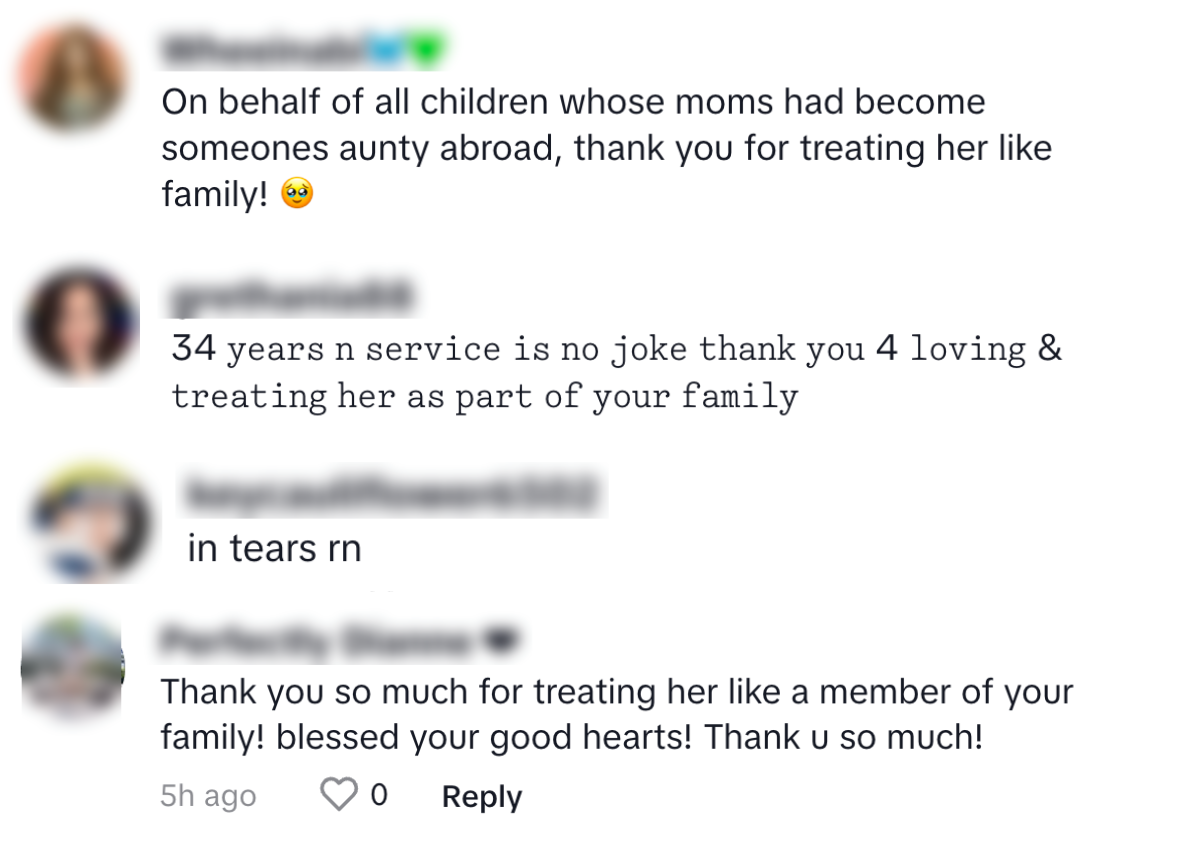Click Reply under the last comment
Image resolution: width=1200 pixels, height=850 pixels.
[x=482, y=797]
